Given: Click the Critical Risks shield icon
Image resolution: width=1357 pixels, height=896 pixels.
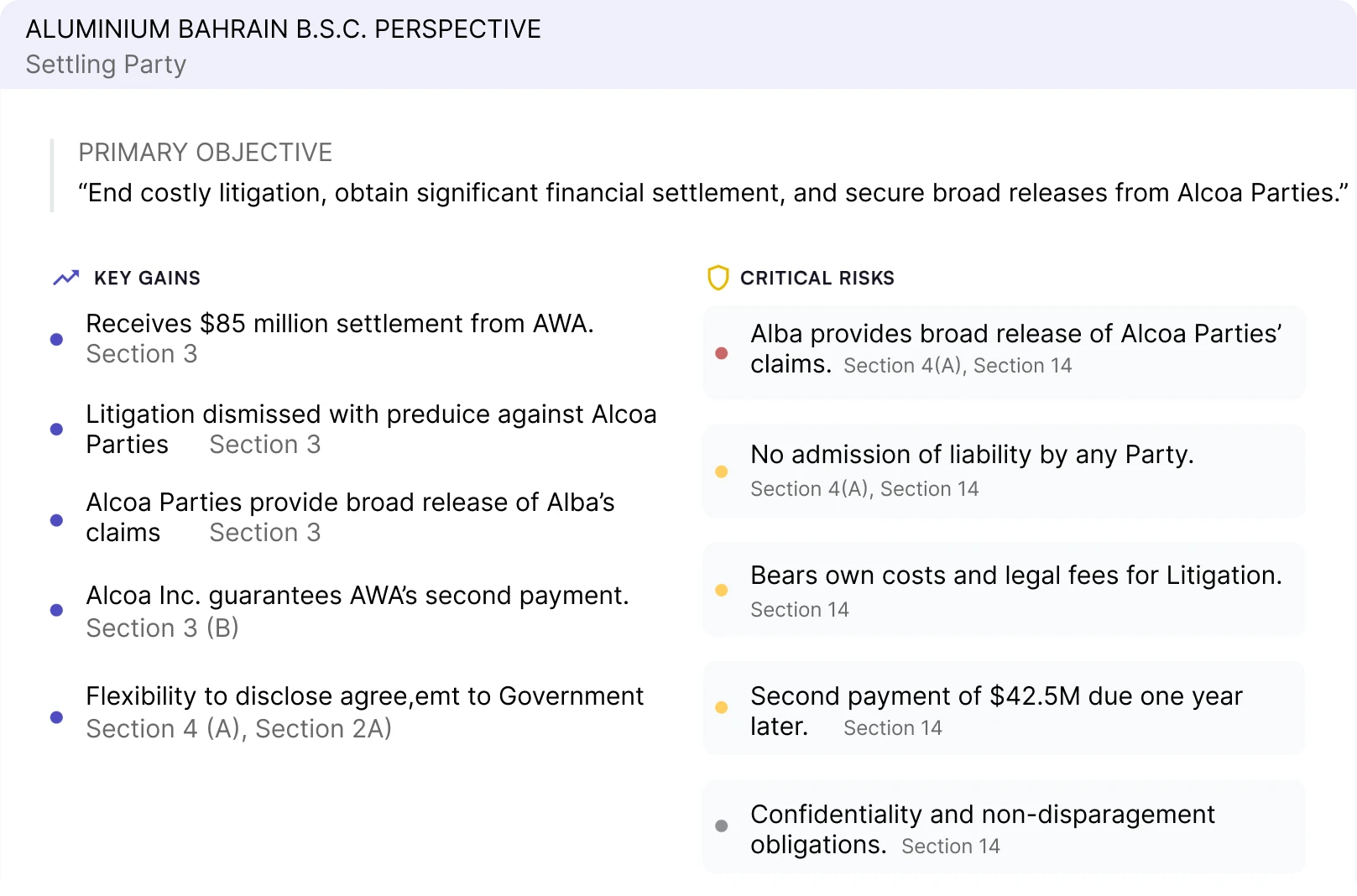Looking at the screenshot, I should coord(718,278).
